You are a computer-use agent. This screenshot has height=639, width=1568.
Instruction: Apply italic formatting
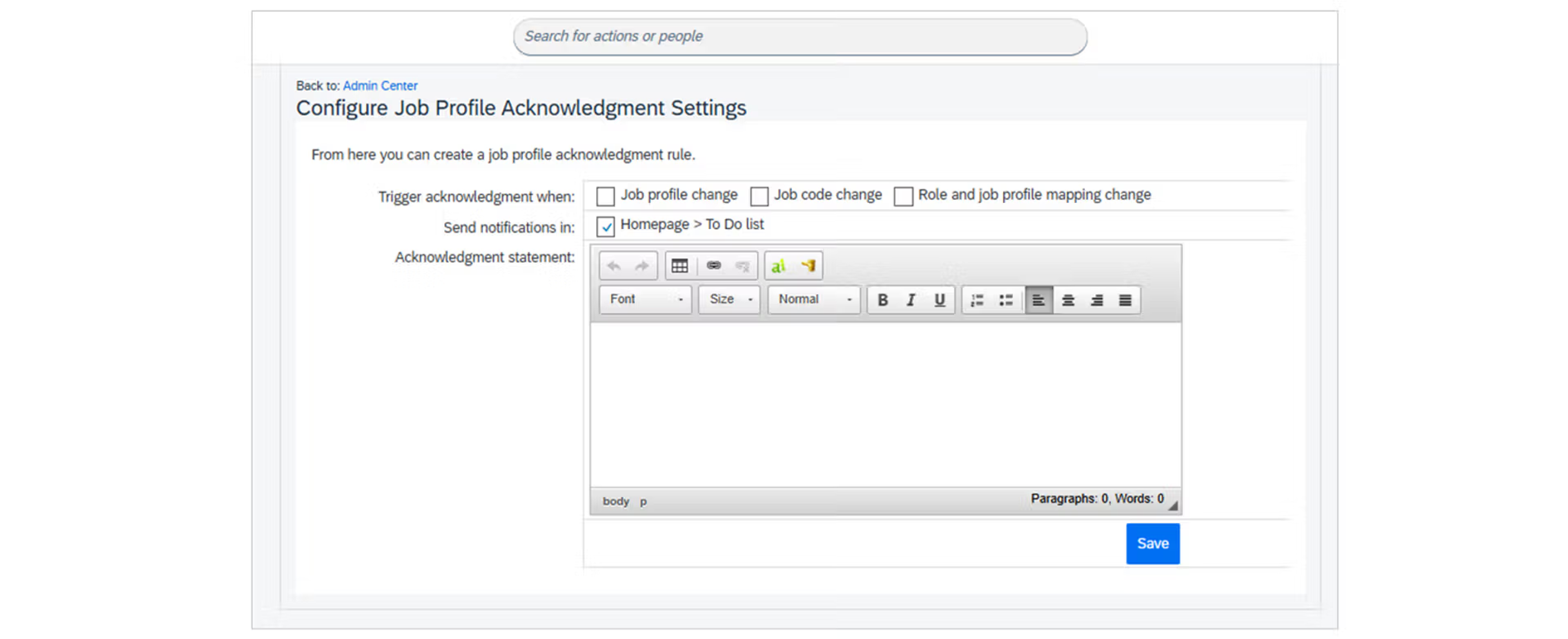[x=911, y=300]
